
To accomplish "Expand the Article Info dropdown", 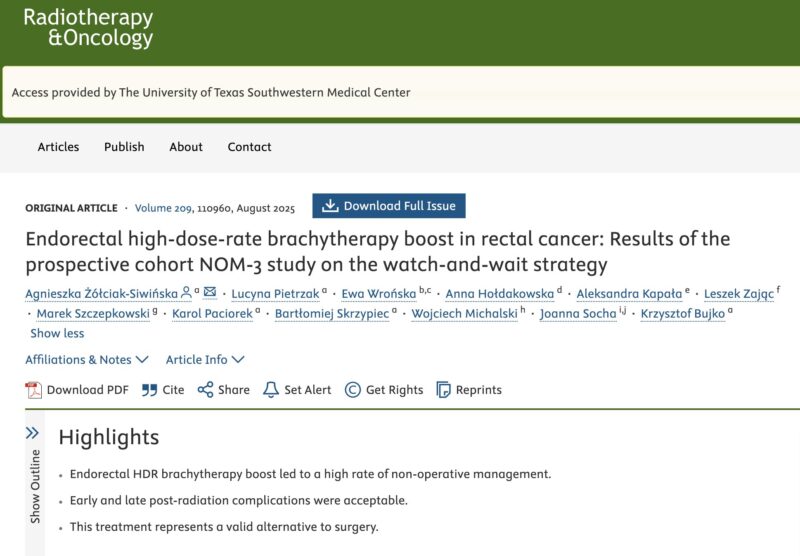I will click(205, 360).
